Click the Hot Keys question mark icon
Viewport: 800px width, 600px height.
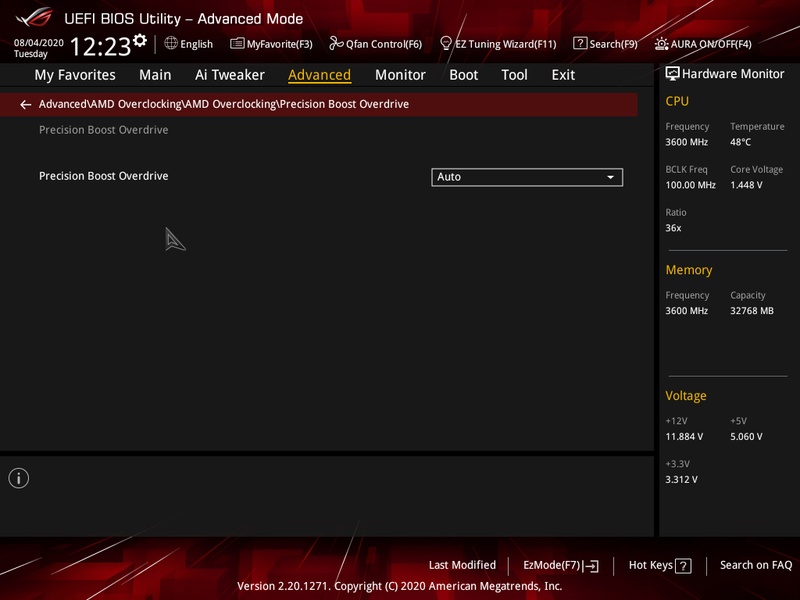[683, 566]
